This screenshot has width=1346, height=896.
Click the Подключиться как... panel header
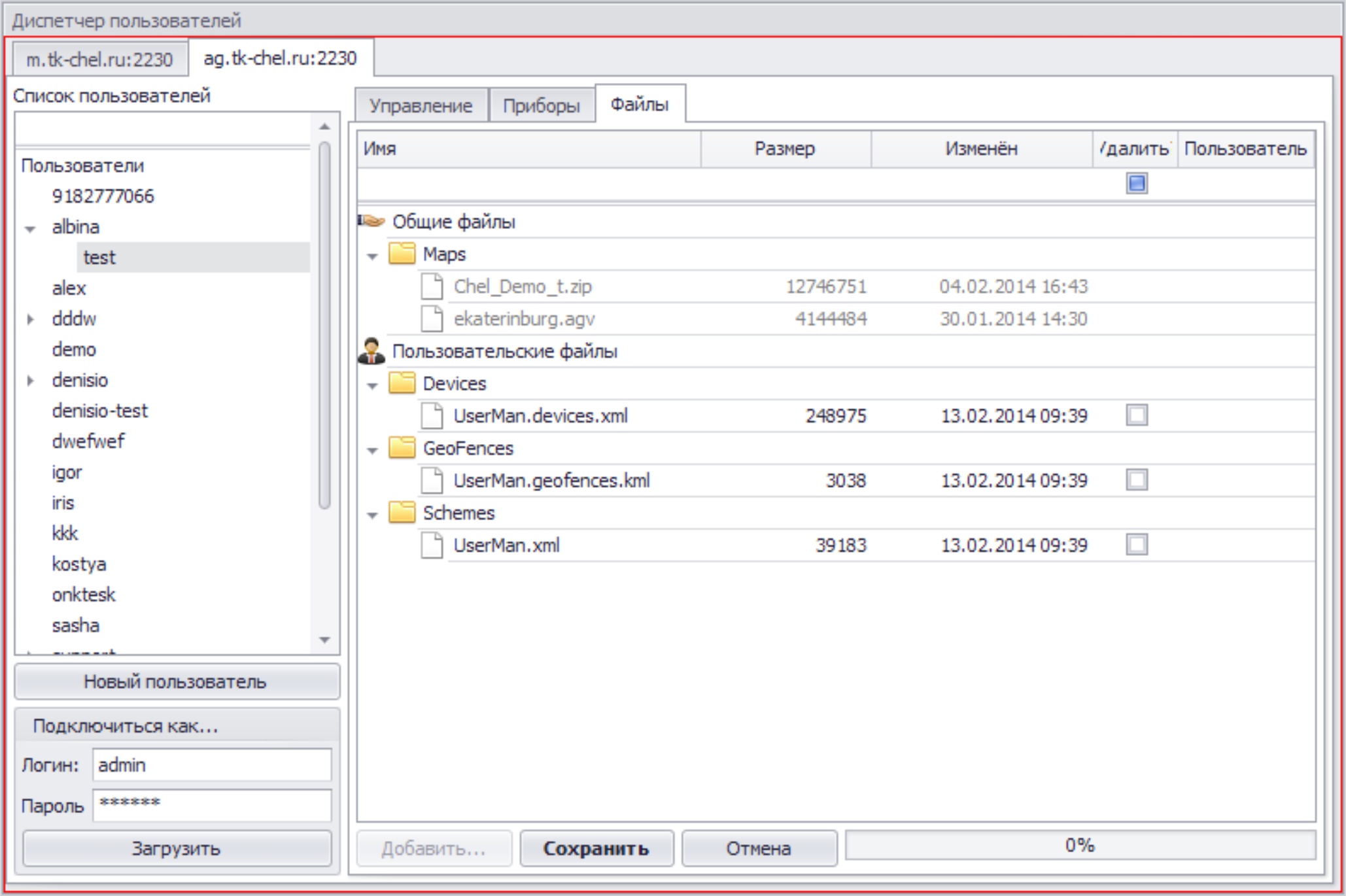point(177,725)
